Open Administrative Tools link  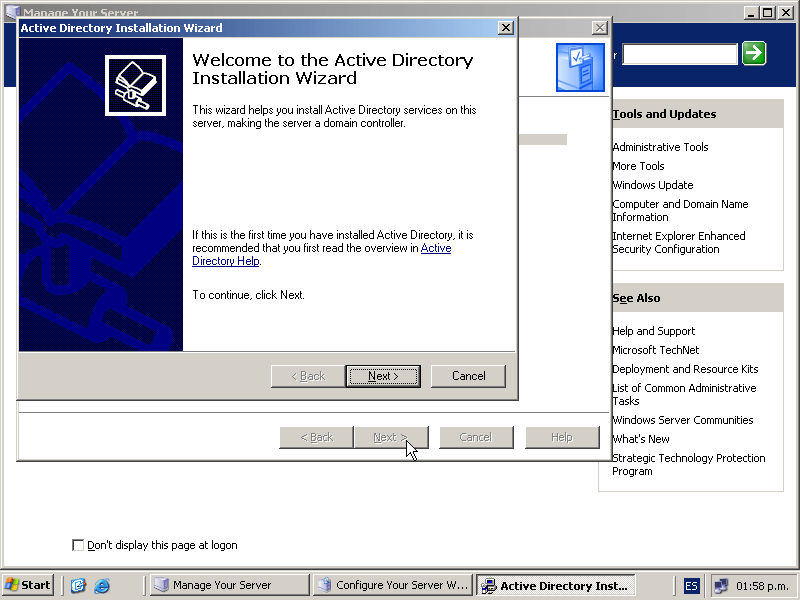660,147
